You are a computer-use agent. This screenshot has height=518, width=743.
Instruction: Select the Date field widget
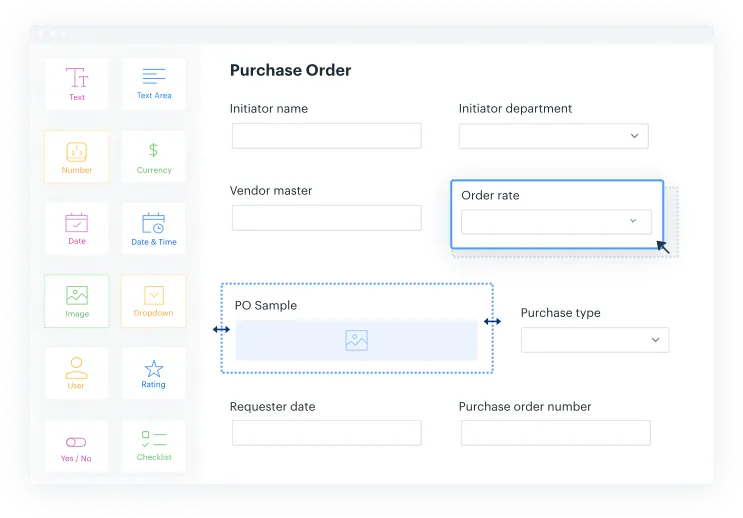click(x=77, y=228)
